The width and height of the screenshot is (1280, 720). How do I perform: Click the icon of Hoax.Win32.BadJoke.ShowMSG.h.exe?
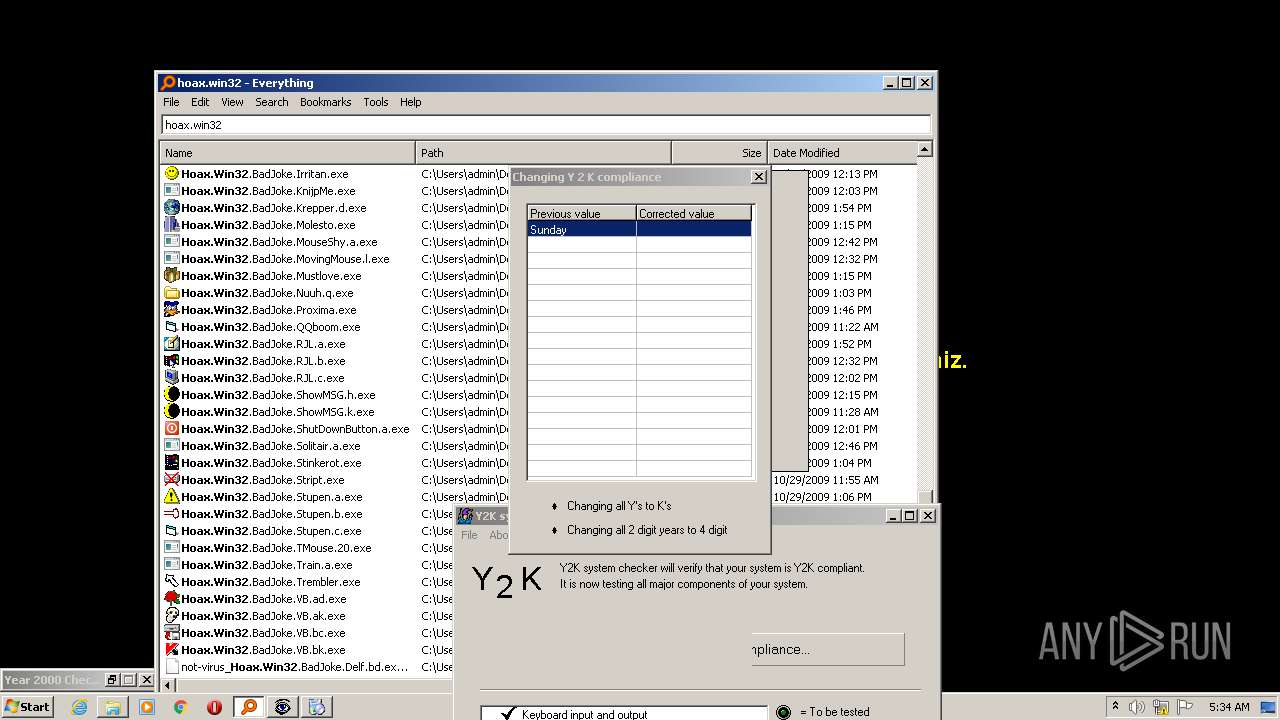point(172,395)
